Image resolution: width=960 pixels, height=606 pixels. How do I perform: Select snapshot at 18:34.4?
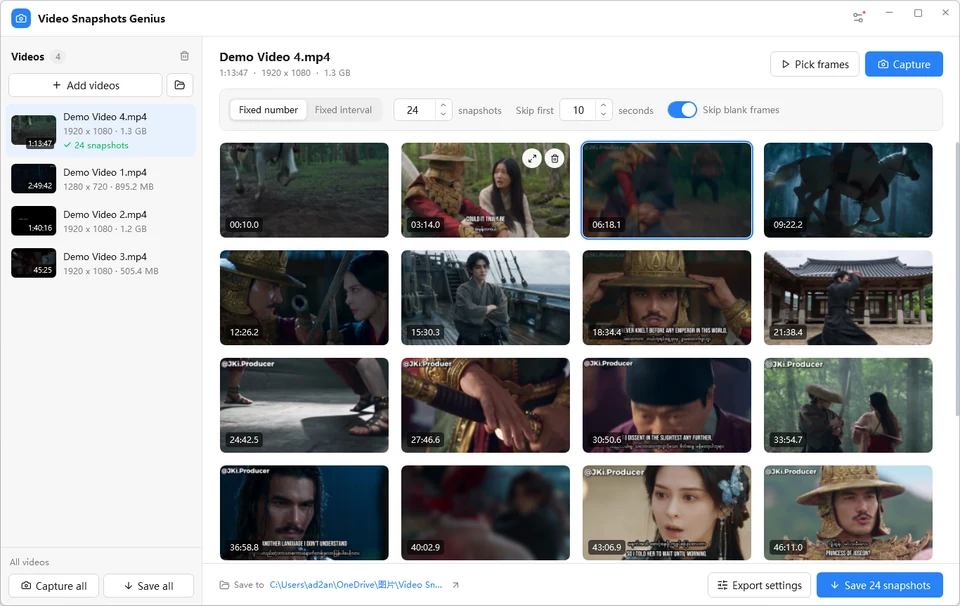[x=667, y=297]
